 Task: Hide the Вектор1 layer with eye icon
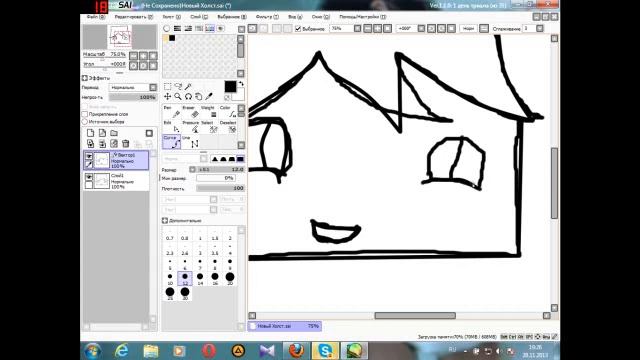click(89, 156)
